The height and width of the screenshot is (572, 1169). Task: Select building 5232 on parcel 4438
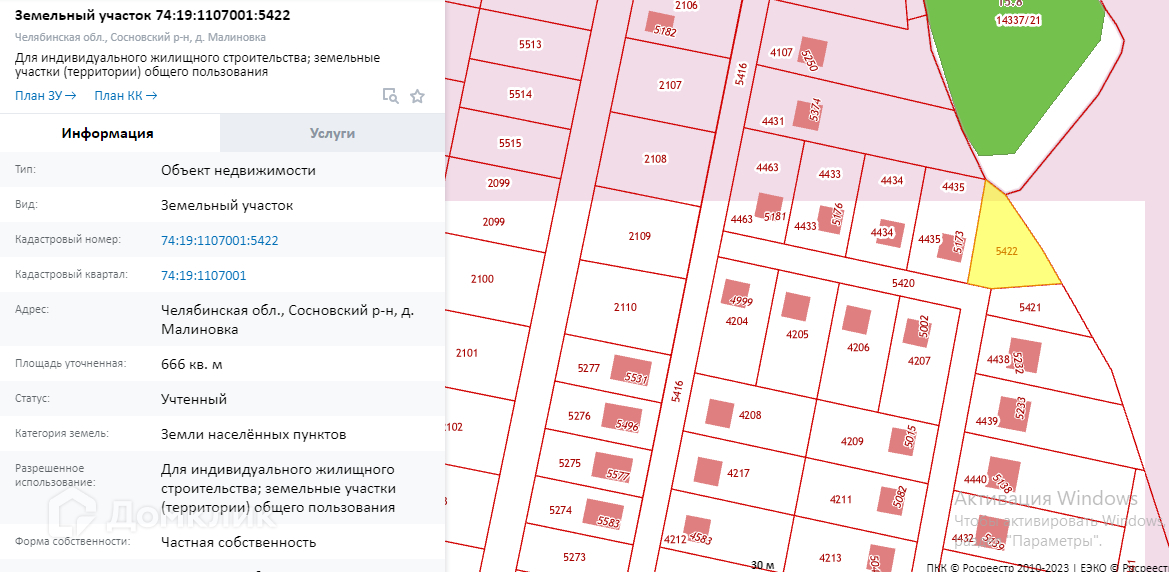tap(1026, 356)
